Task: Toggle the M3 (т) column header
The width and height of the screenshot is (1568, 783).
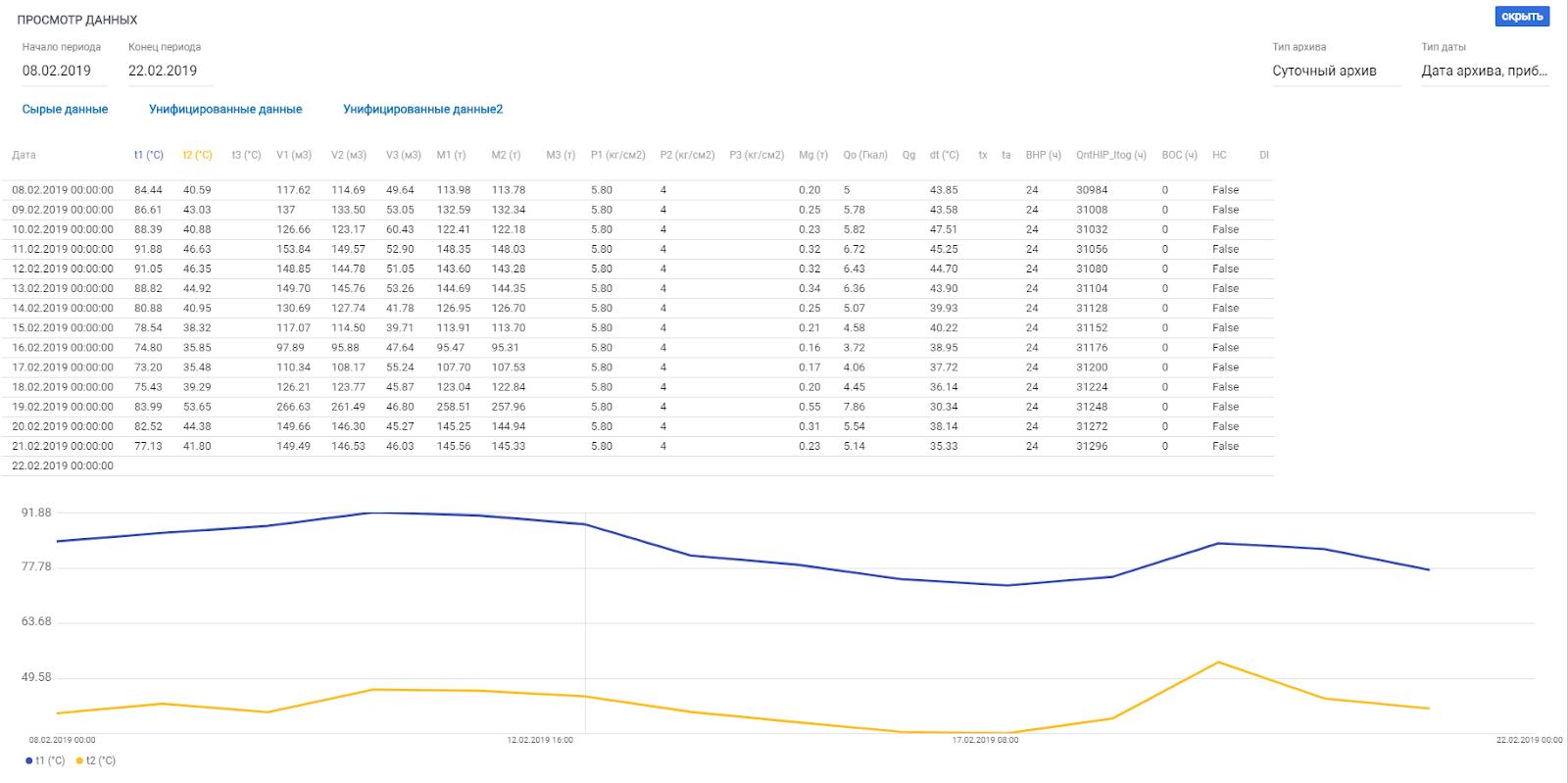Action: (x=561, y=155)
